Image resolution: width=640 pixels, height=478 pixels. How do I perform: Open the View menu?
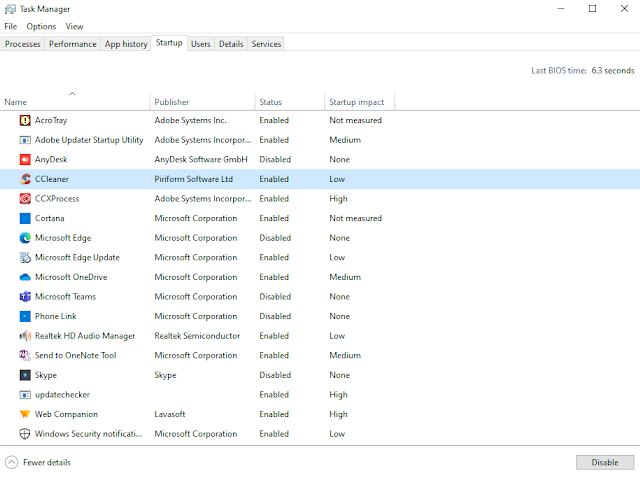click(74, 27)
